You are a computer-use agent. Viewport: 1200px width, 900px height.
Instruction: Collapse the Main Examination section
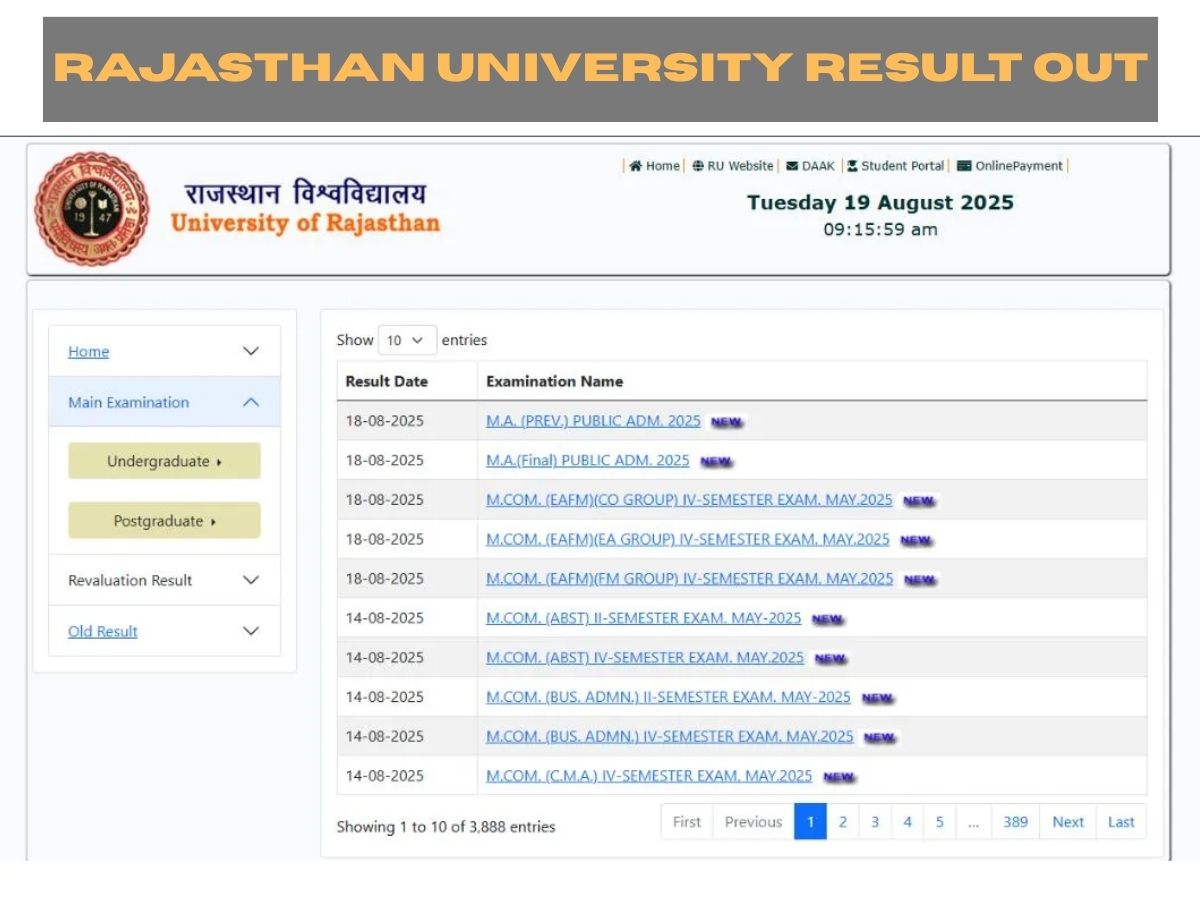[251, 402]
